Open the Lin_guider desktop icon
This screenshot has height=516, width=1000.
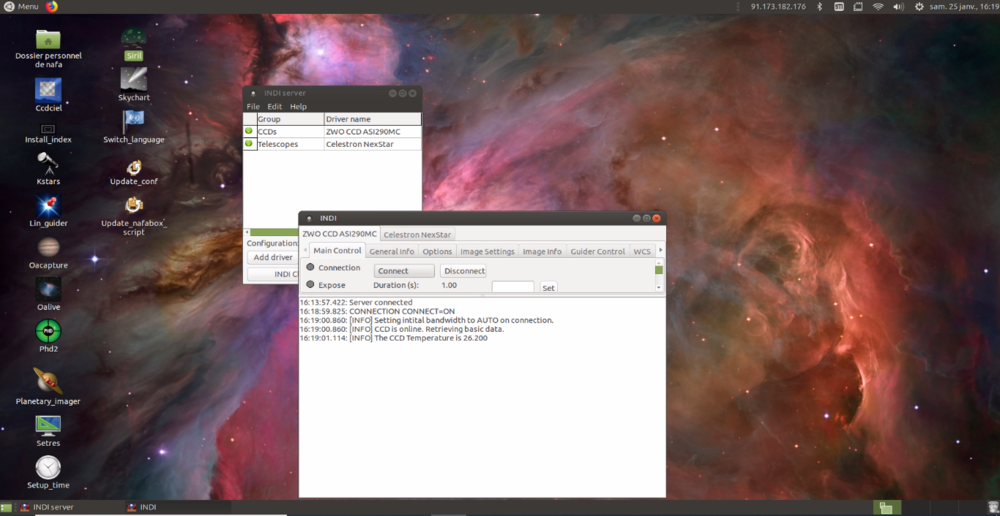48,210
